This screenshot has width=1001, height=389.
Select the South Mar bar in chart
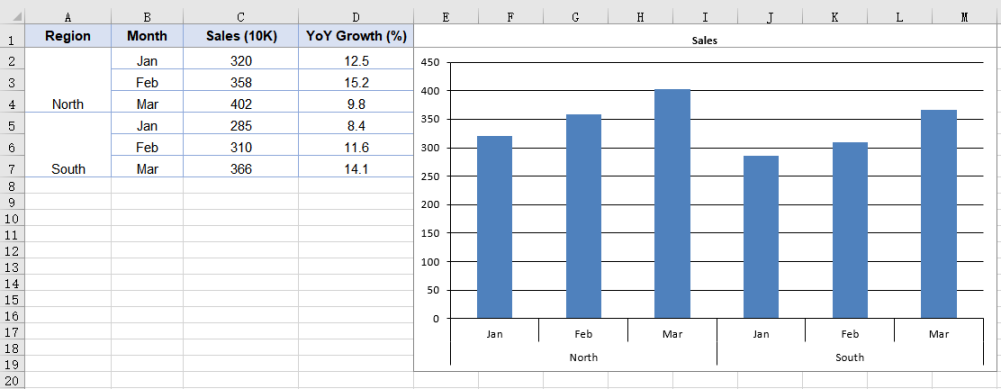[938, 214]
